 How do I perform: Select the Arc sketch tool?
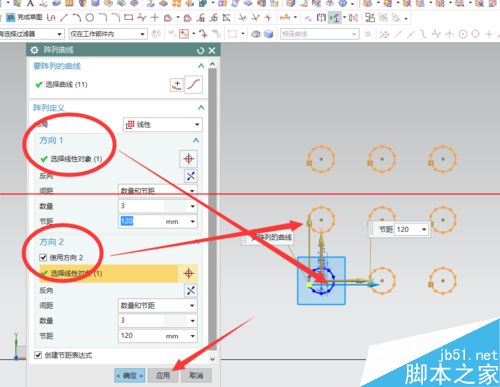(x=77, y=17)
